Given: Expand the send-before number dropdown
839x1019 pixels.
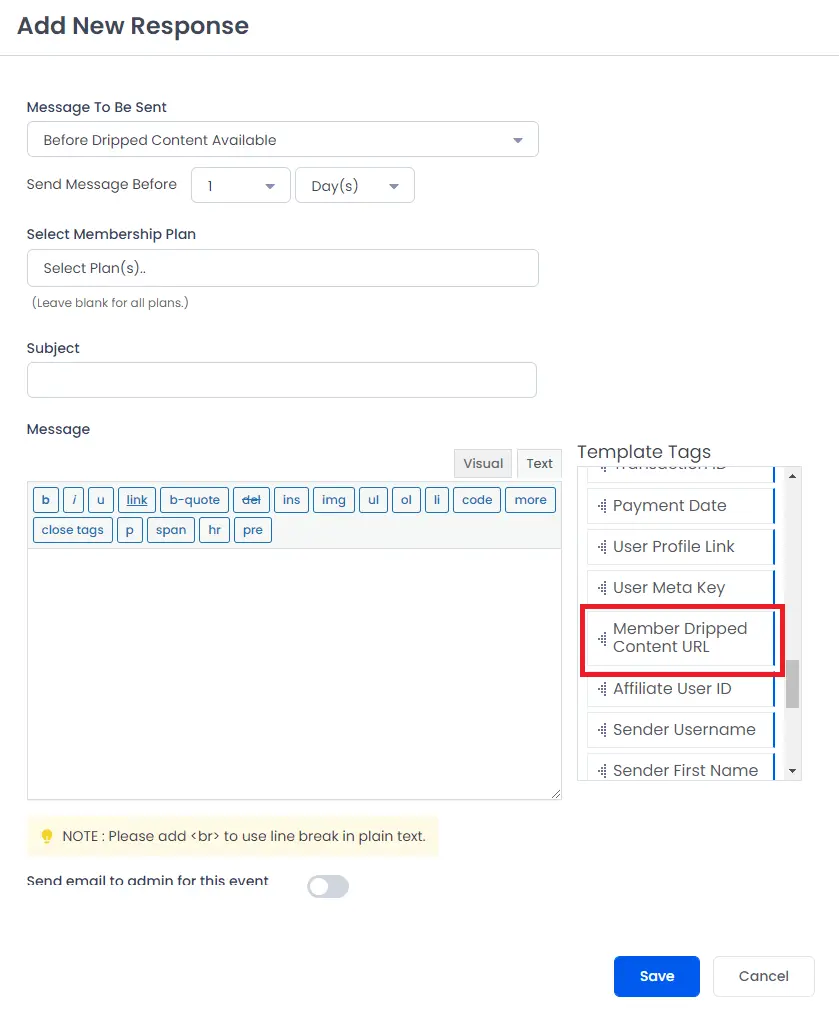Looking at the screenshot, I should click(240, 186).
